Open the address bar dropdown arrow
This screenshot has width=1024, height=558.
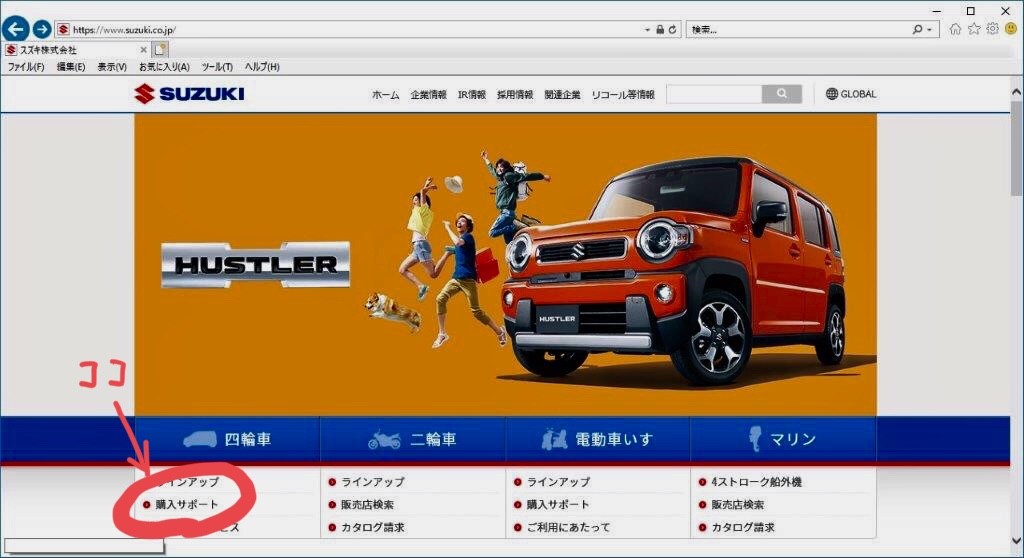pyautogui.click(x=647, y=30)
